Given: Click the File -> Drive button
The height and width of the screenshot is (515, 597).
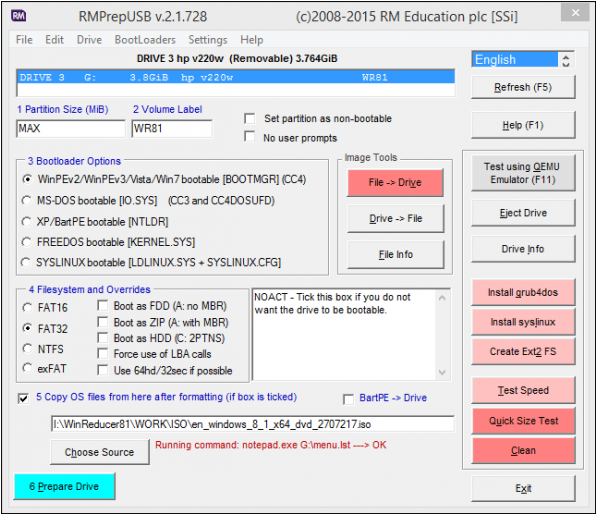Looking at the screenshot, I should [395, 183].
